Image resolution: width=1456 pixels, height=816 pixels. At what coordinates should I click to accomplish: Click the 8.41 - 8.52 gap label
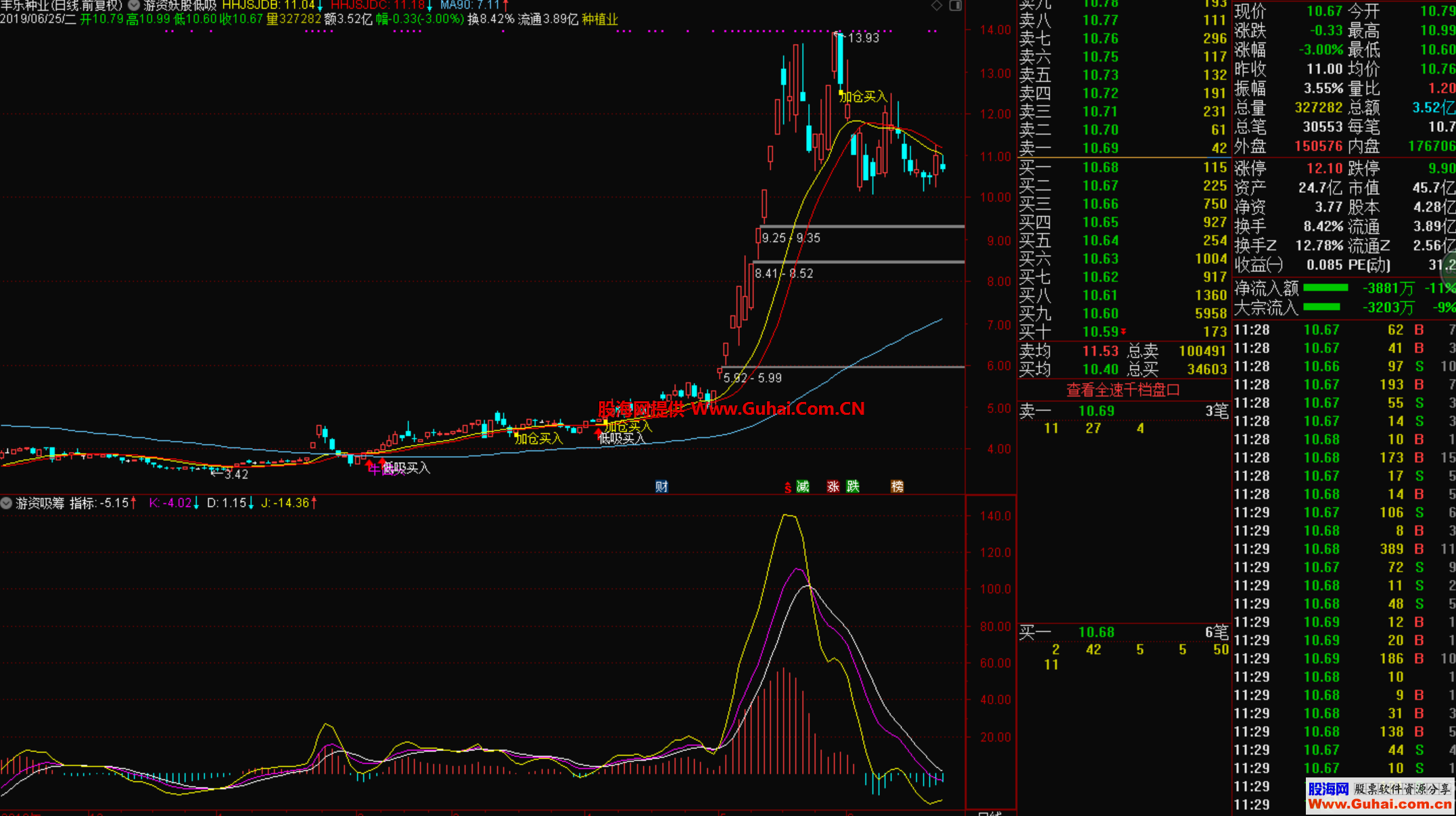(784, 273)
